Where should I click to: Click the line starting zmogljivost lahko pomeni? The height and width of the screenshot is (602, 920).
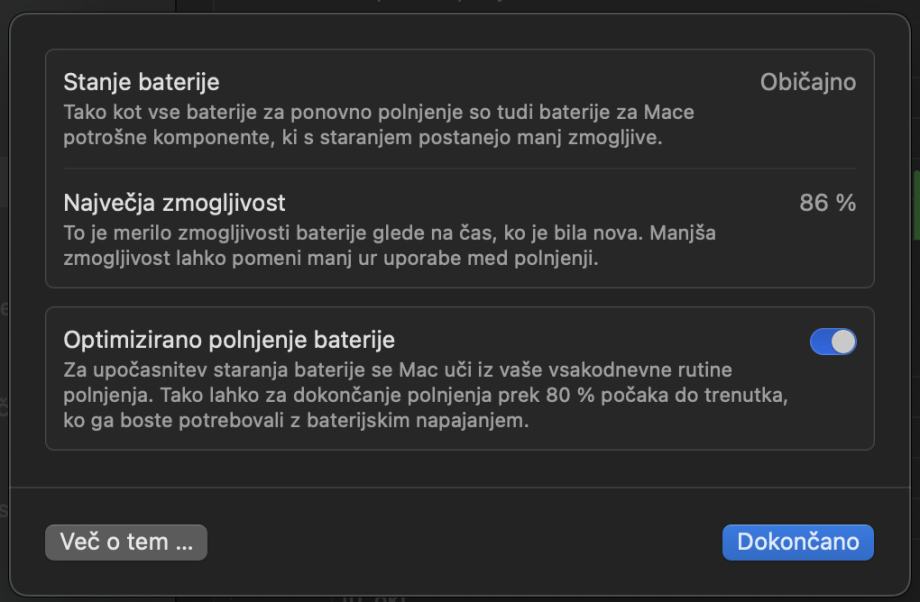pos(331,258)
